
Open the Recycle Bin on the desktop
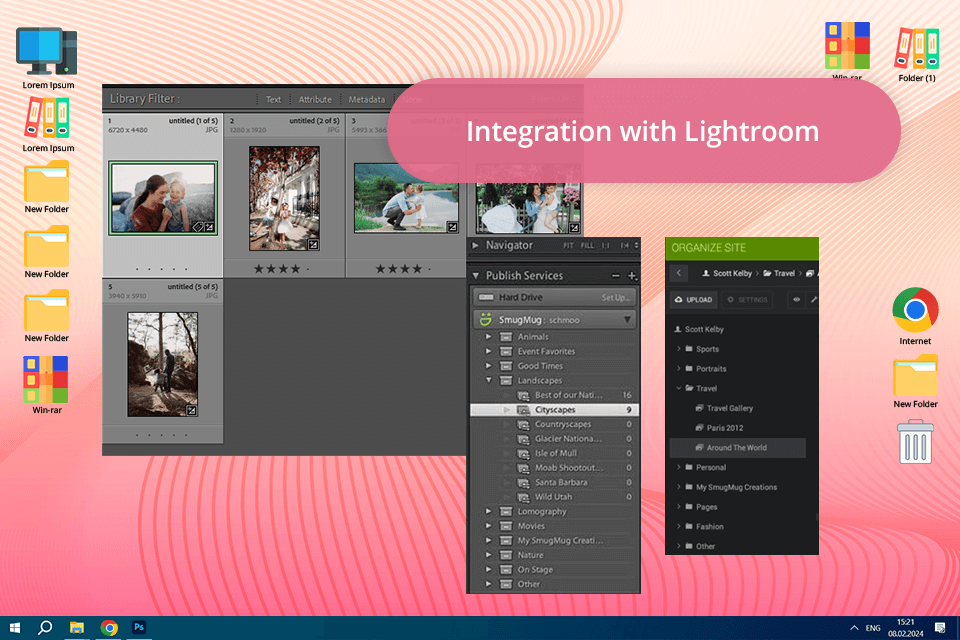(x=915, y=442)
